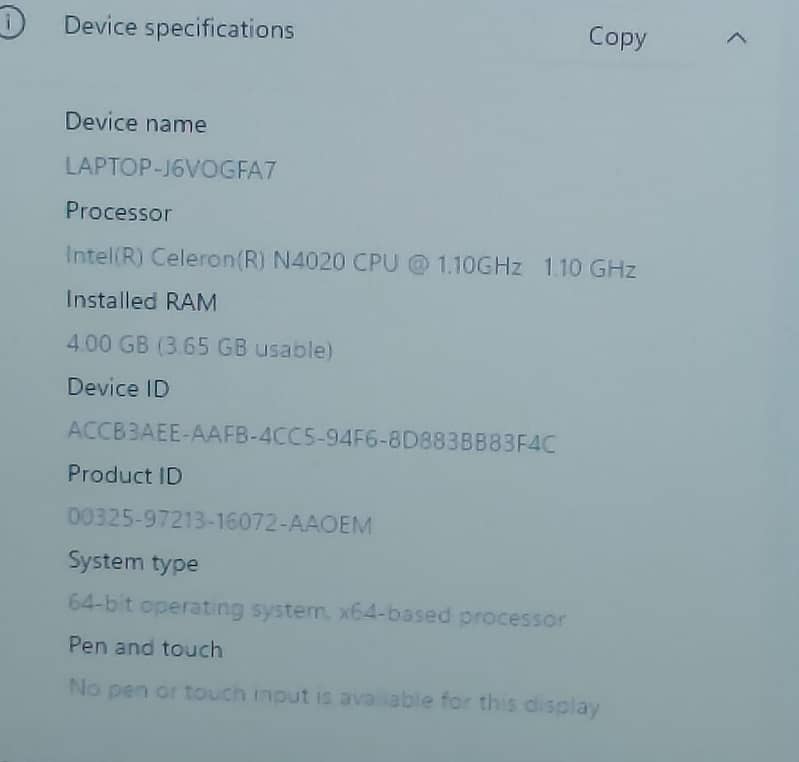
Task: Click the Installed RAM label
Action: [142, 301]
